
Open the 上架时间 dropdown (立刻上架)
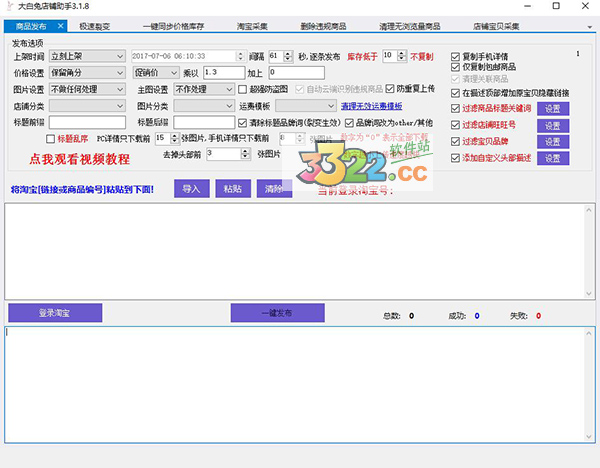point(120,56)
